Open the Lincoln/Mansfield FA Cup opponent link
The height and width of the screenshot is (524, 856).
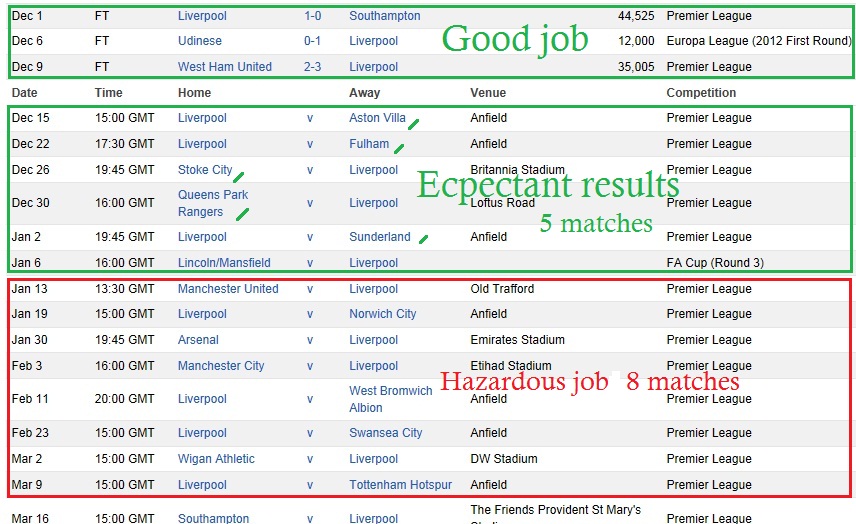tap(224, 263)
